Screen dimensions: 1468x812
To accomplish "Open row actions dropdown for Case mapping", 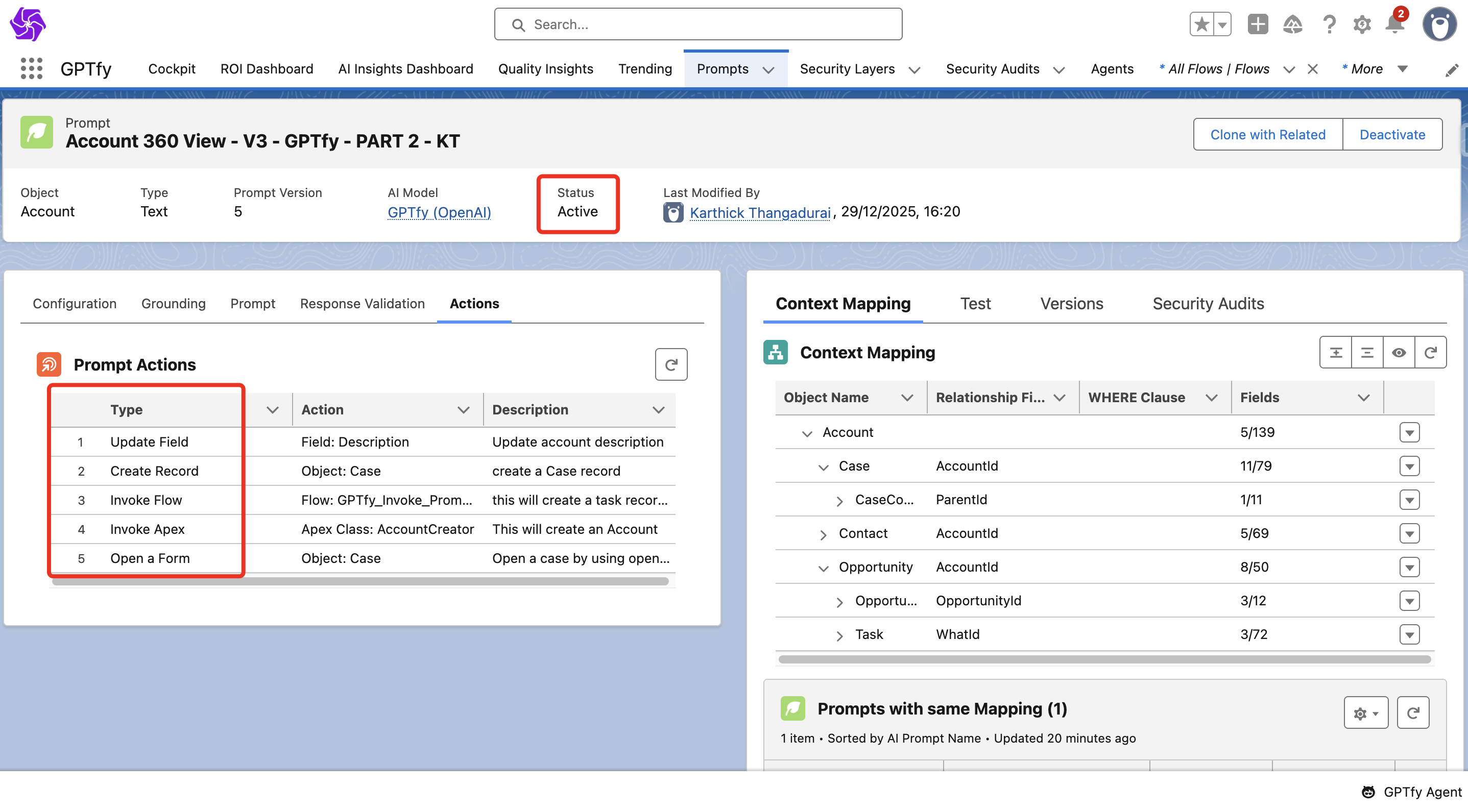I will (1409, 466).
